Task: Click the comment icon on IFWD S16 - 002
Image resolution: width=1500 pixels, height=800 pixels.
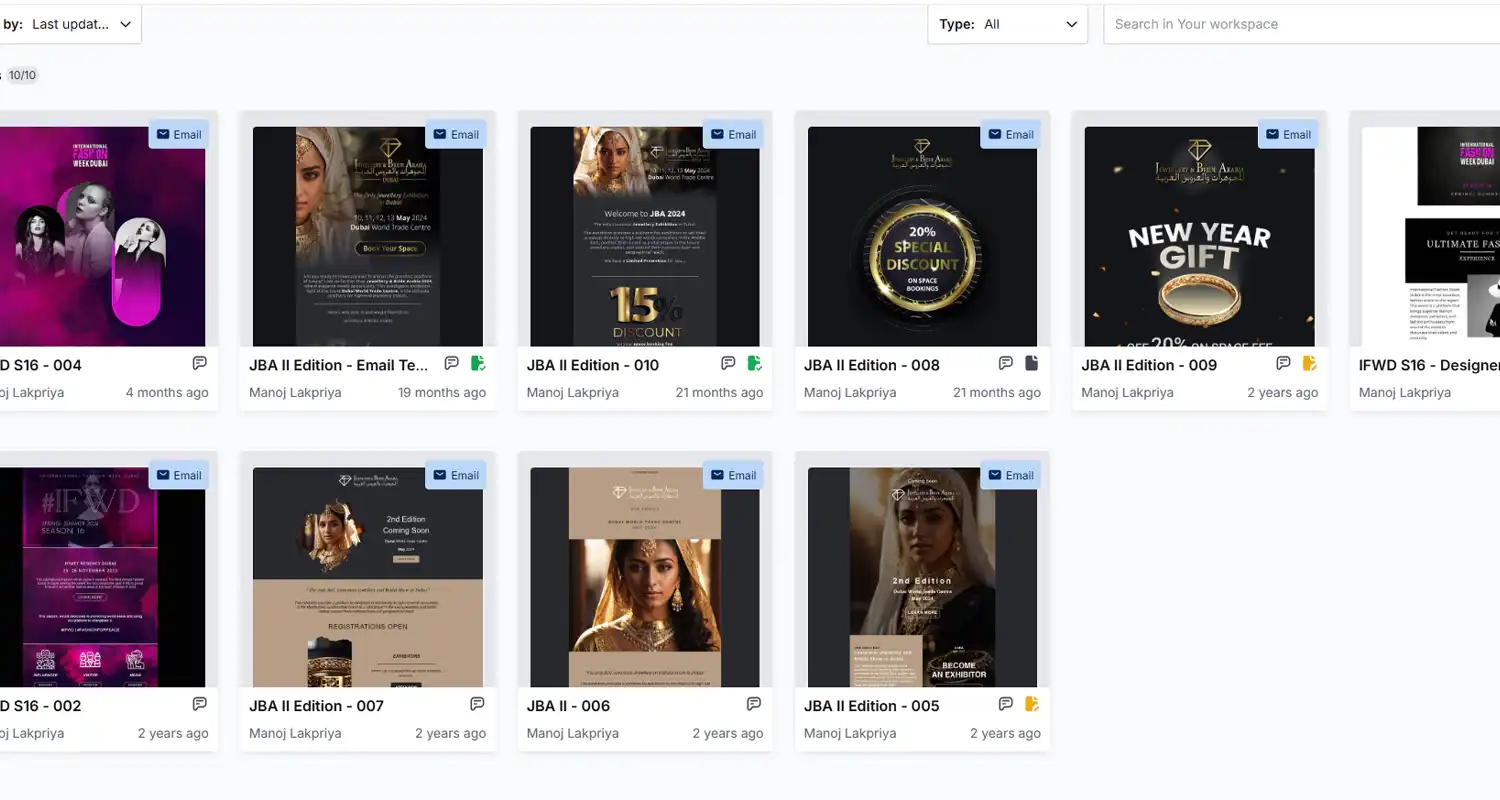Action: (x=200, y=703)
